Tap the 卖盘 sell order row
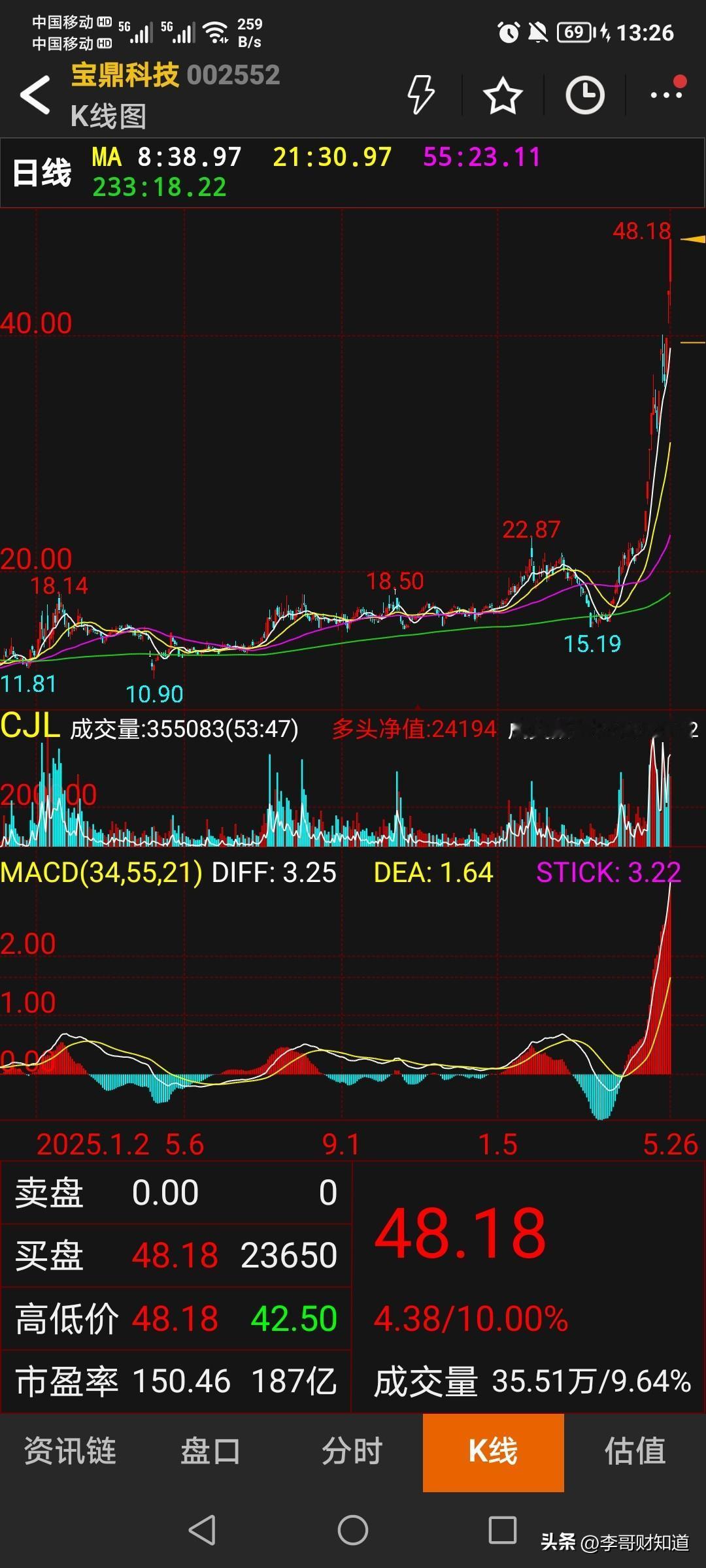 click(176, 1192)
